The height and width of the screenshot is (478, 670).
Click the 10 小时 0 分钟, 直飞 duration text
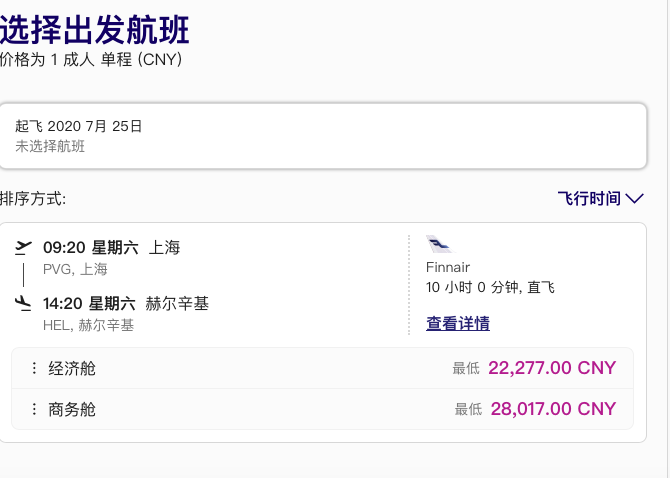[490, 287]
